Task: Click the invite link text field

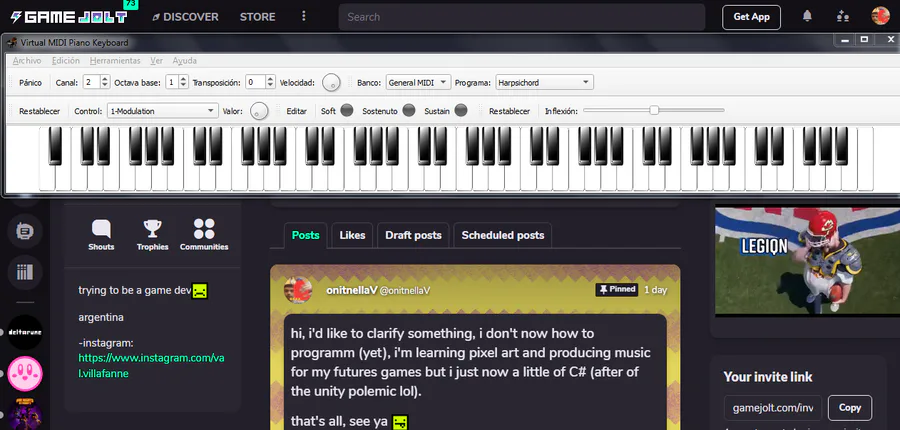Action: [773, 408]
